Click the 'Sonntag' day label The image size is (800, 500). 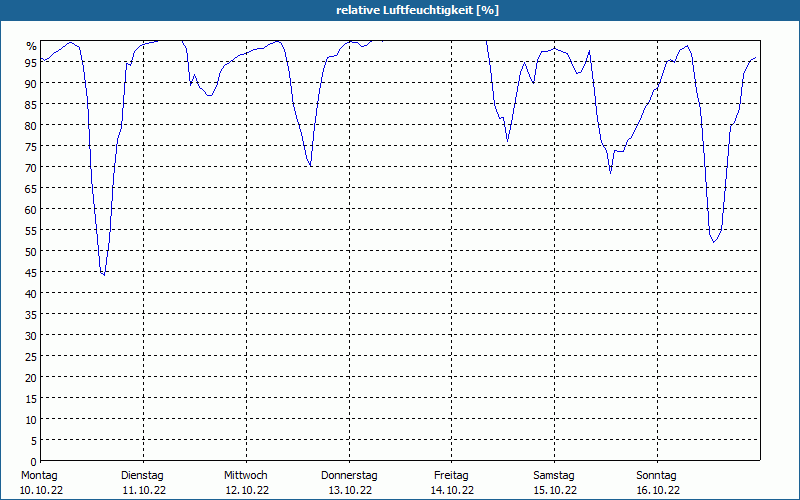point(657,475)
